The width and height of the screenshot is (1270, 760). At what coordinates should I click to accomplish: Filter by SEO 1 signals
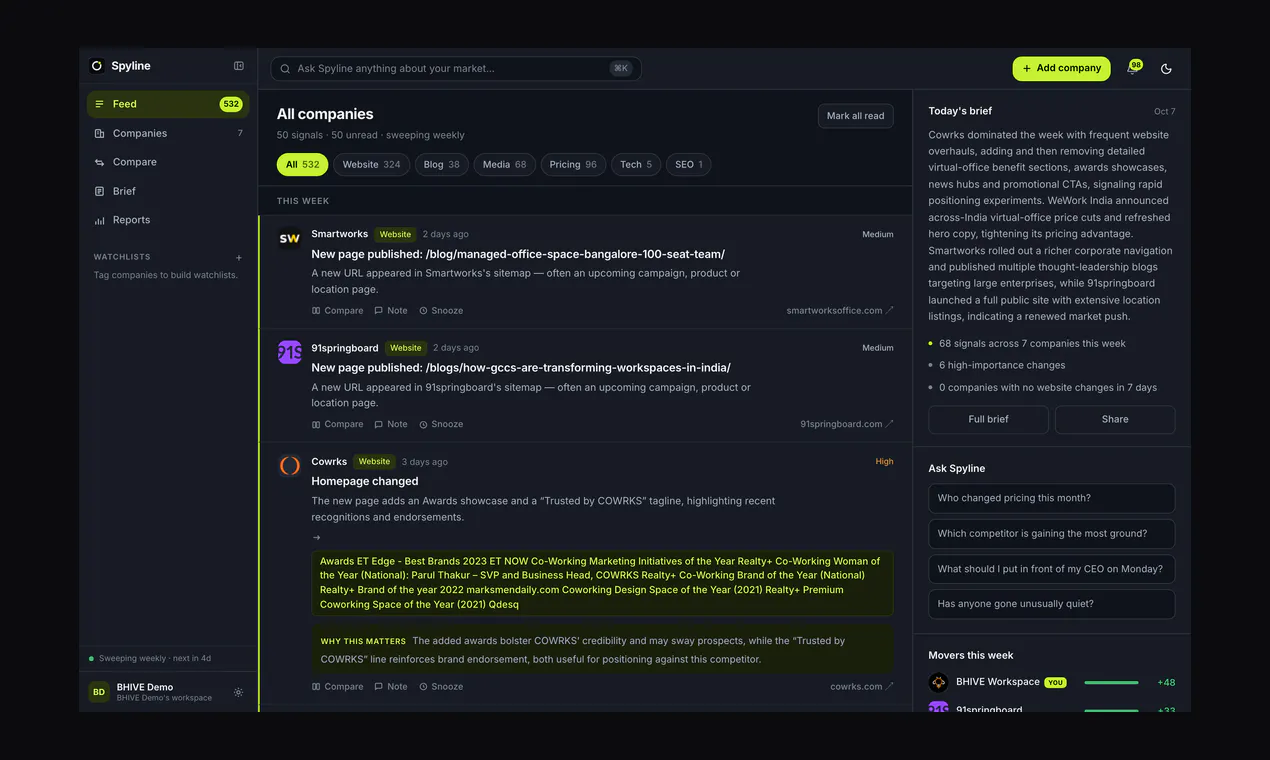click(x=688, y=164)
